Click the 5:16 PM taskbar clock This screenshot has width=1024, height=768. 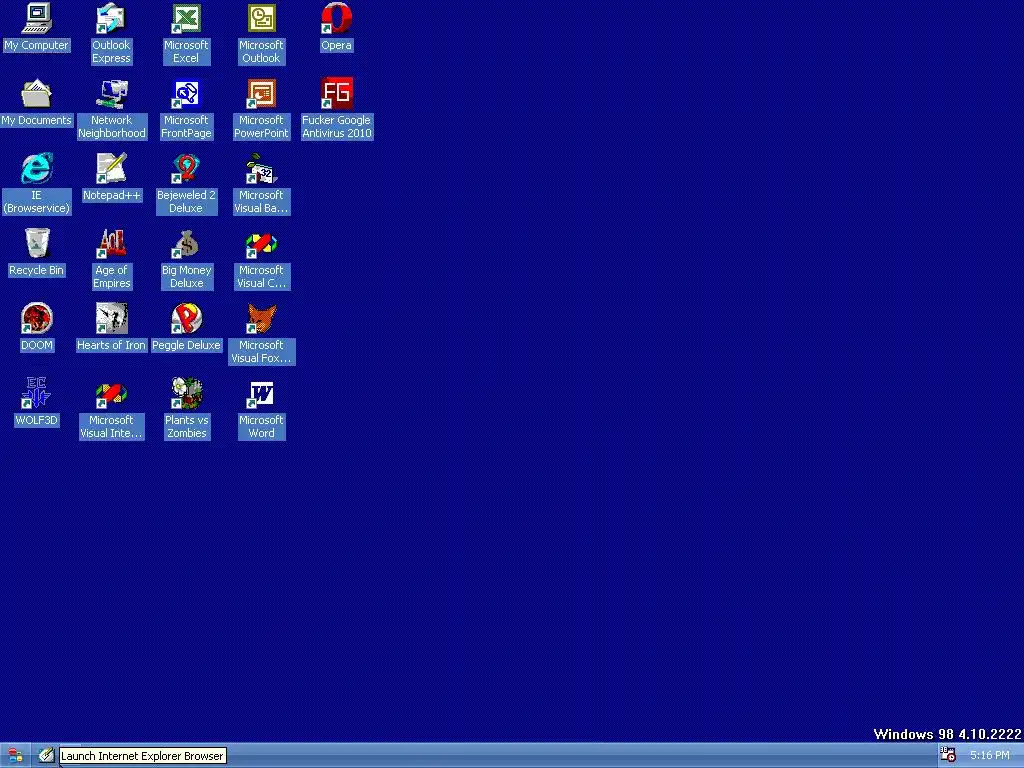point(990,756)
